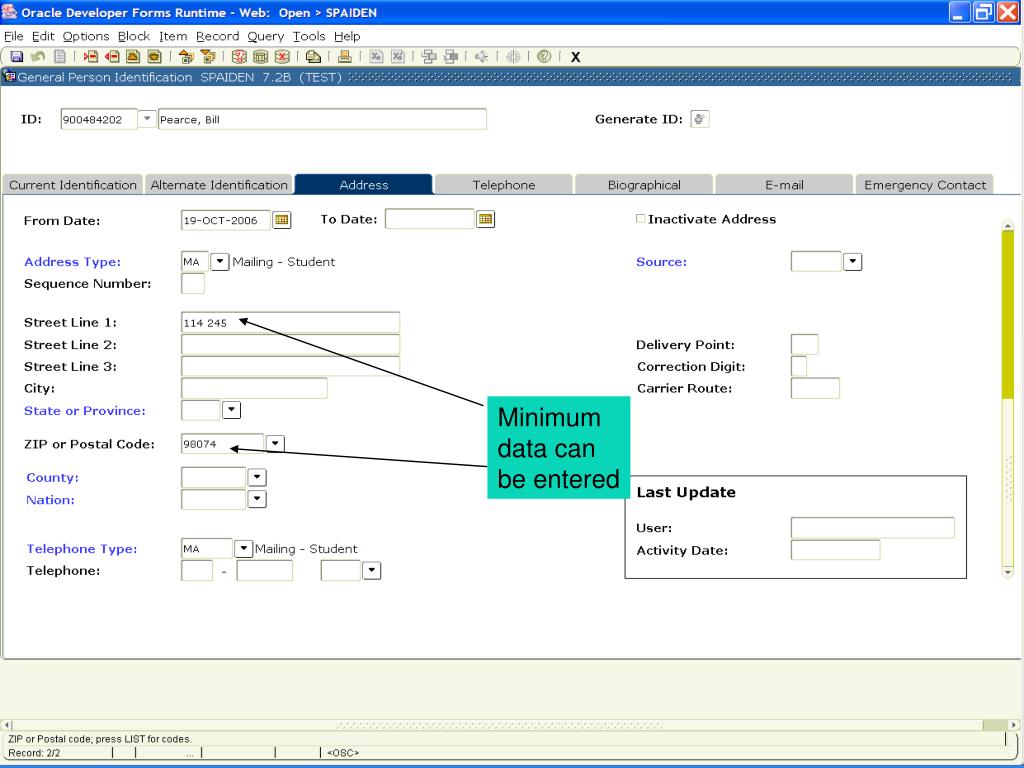The height and width of the screenshot is (768, 1024).
Task: Open the County dropdown arrow
Action: (x=257, y=477)
